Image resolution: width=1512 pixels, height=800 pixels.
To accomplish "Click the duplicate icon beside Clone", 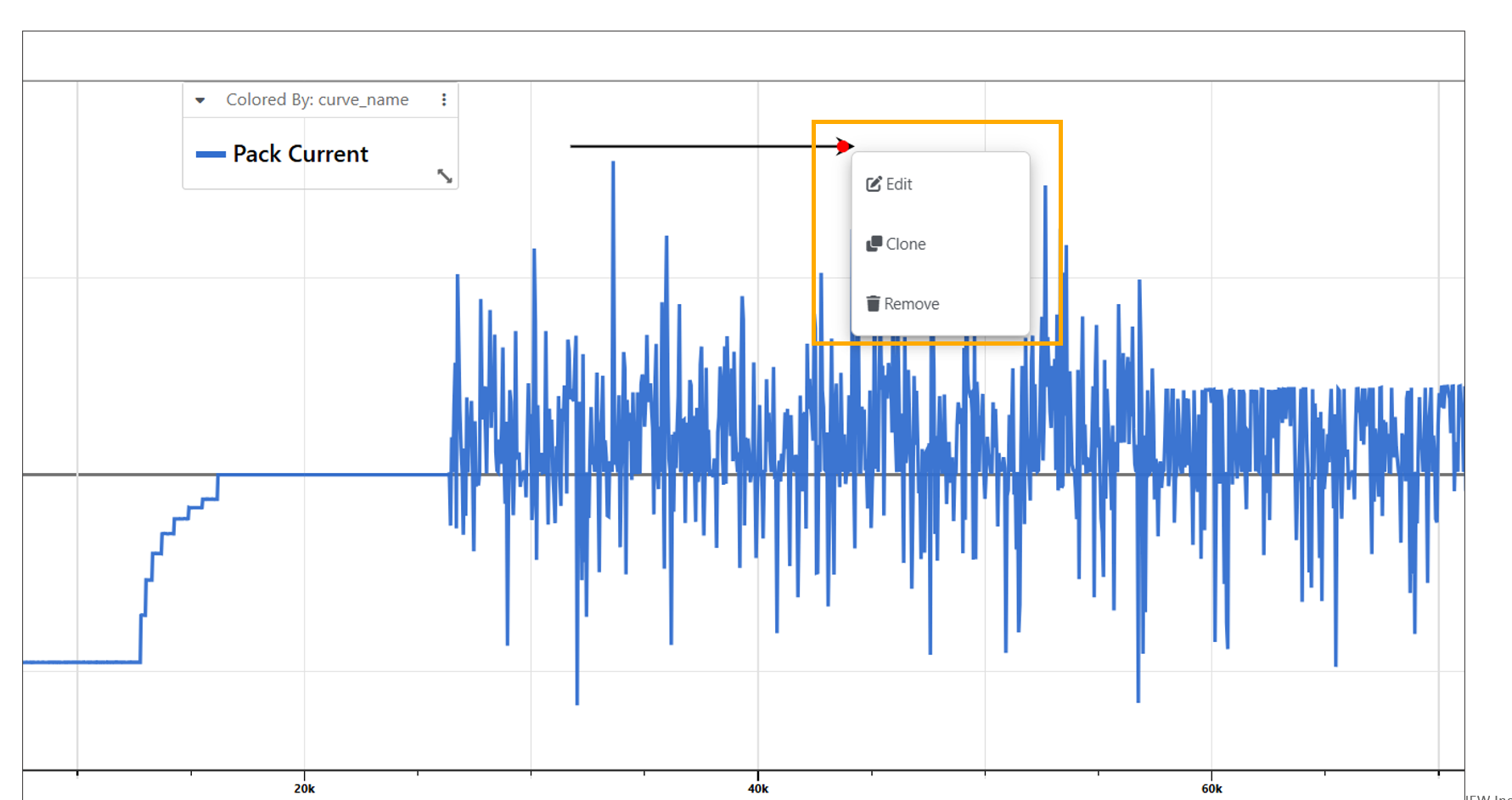I will pyautogui.click(x=873, y=245).
